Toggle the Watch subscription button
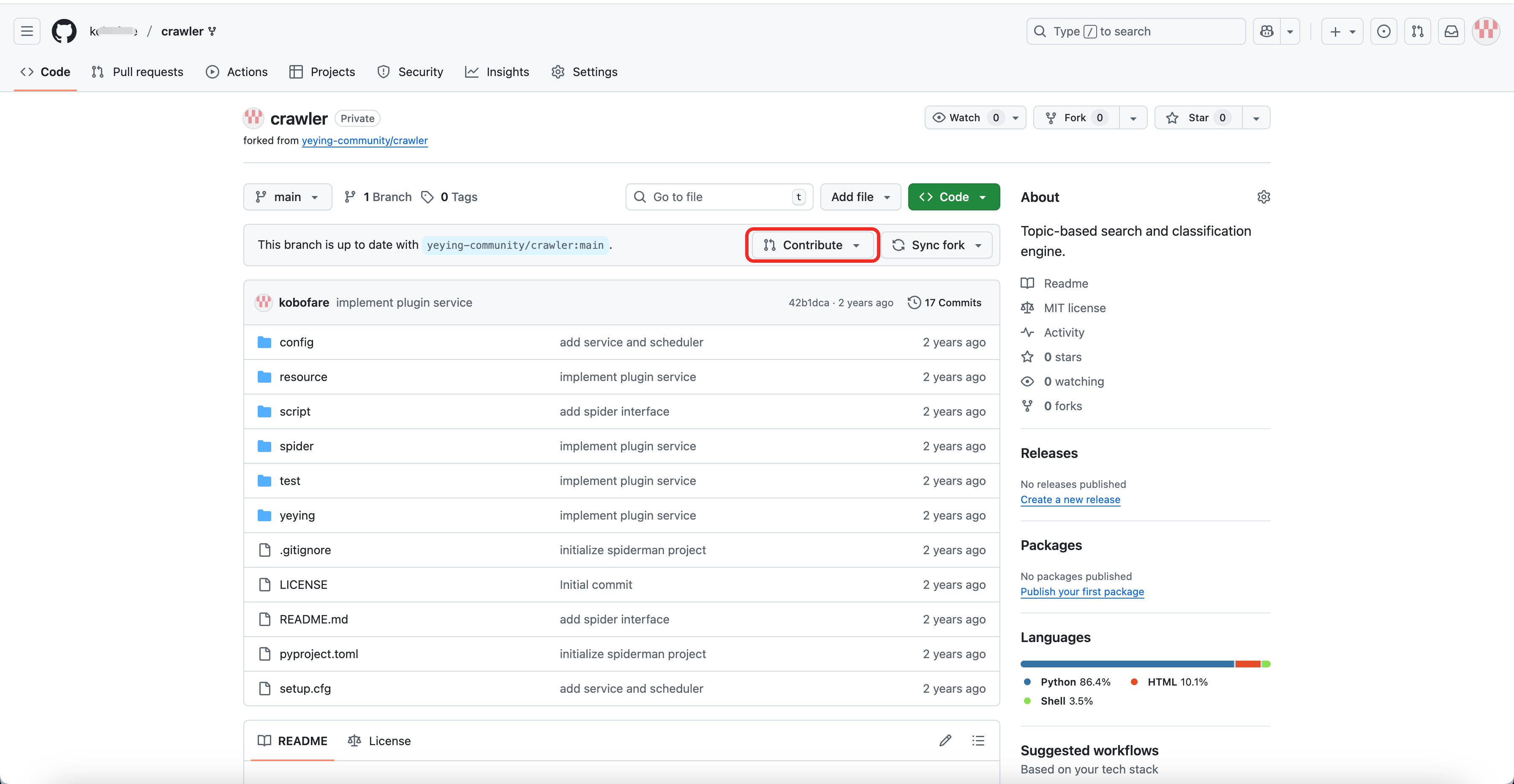The image size is (1514, 784). click(x=966, y=117)
